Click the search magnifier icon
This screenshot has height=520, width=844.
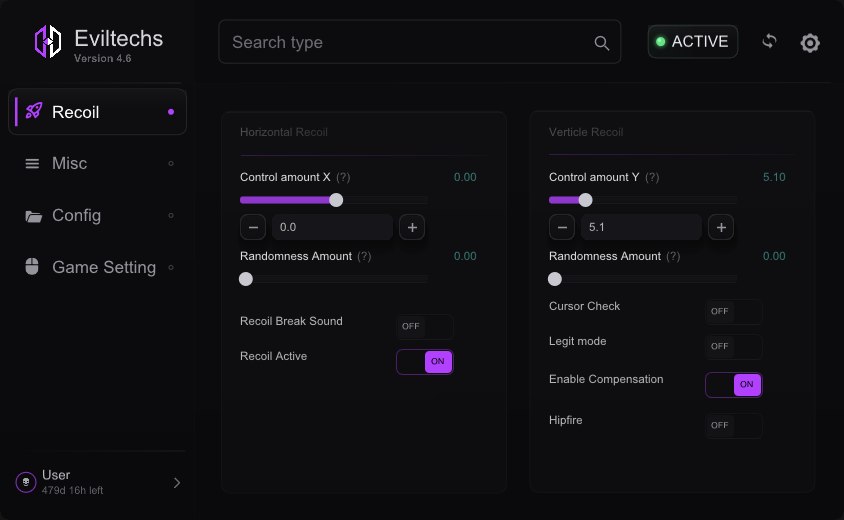(x=602, y=43)
